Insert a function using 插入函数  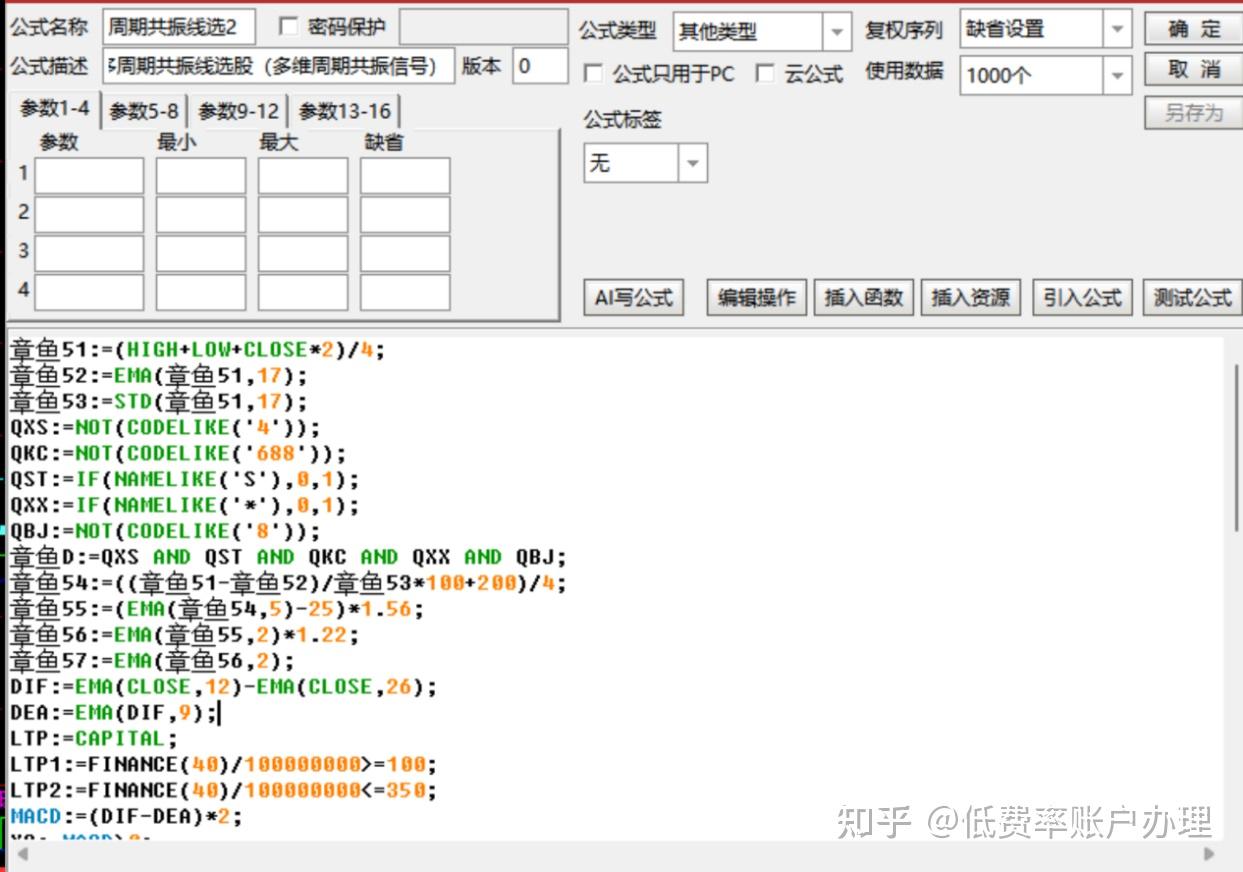pos(863,297)
